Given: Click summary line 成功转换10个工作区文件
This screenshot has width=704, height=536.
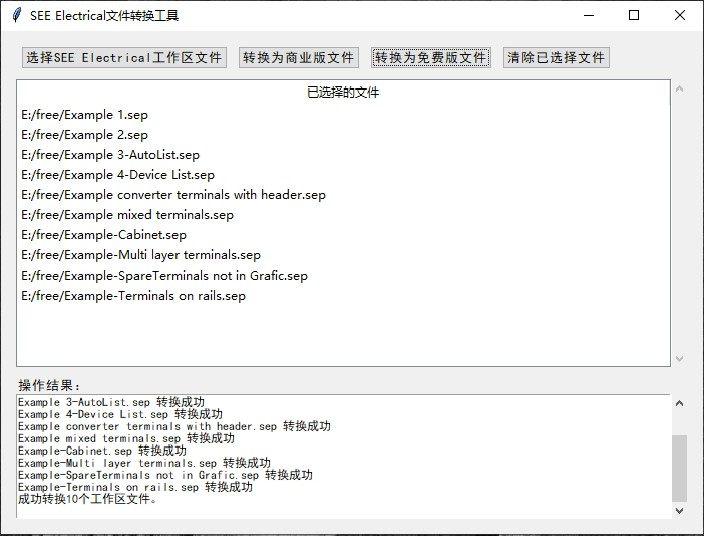Looking at the screenshot, I should (88, 499).
